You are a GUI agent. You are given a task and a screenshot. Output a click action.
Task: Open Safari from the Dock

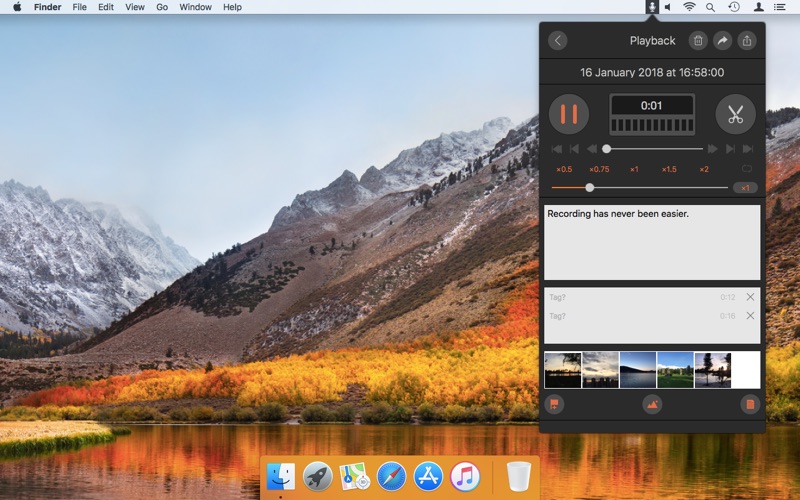coord(391,477)
